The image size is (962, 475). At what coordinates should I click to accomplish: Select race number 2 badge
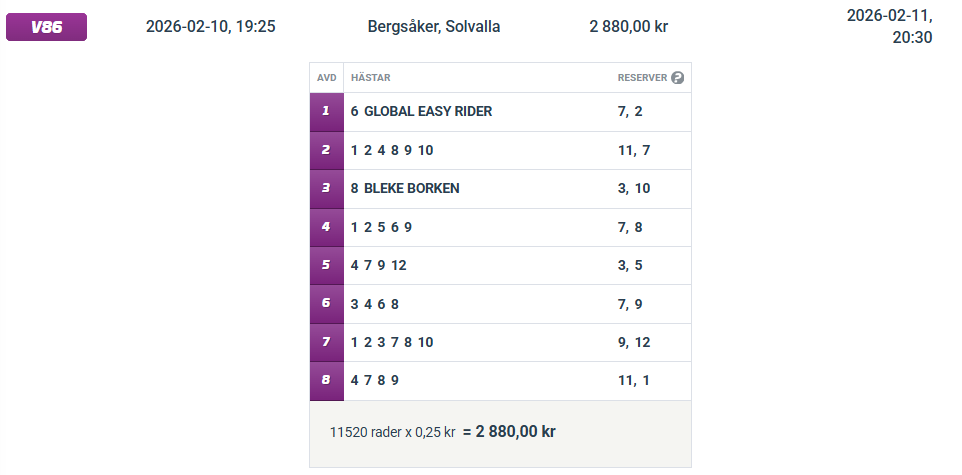[326, 150]
